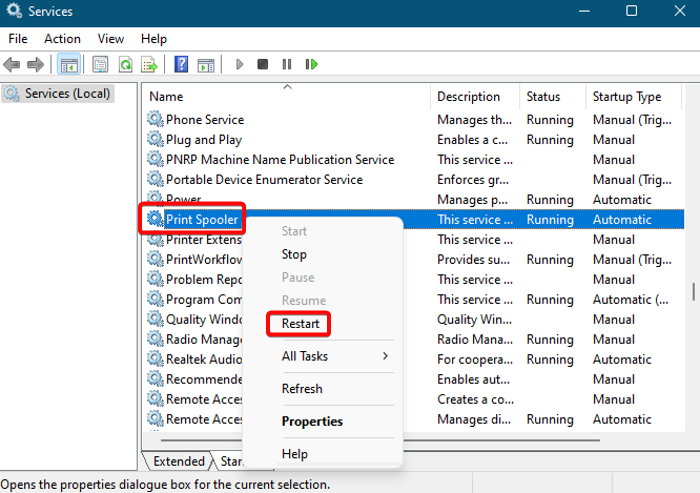Viewport: 700px width, 493px height.
Task: Click gear icon of PNRP Machine Name Publication Service
Action: (x=155, y=159)
